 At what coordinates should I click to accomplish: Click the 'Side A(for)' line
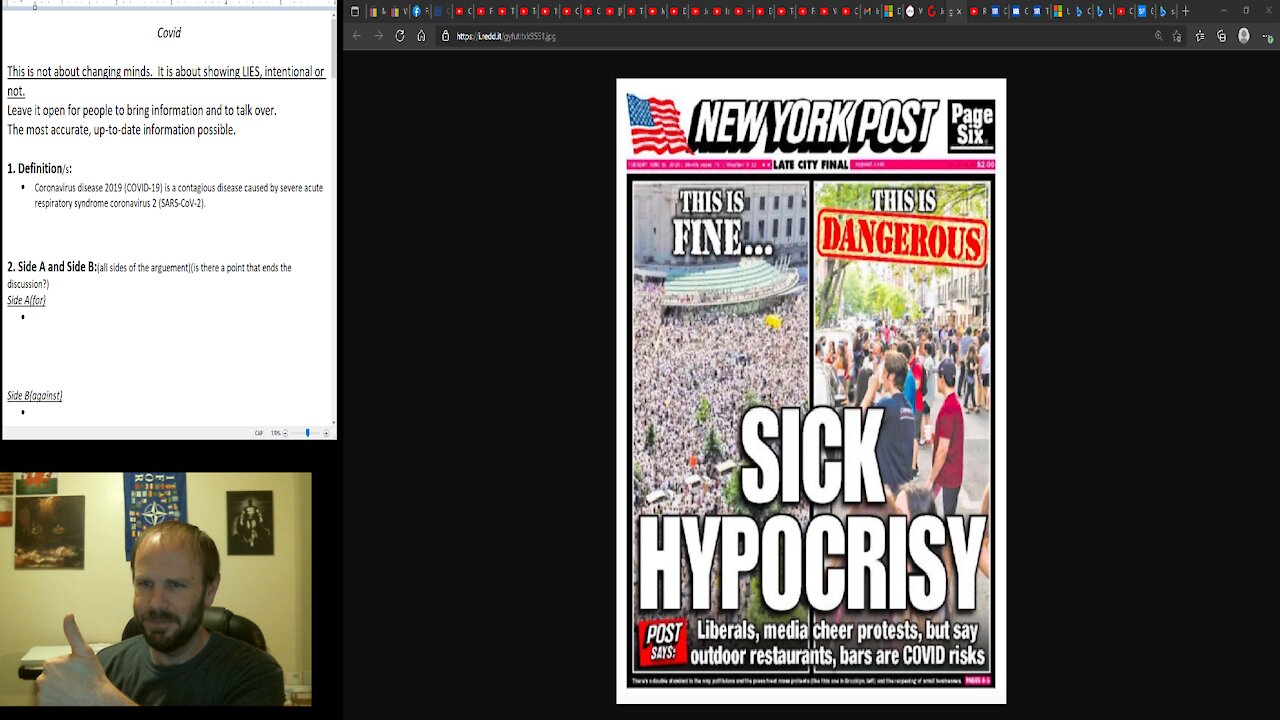click(26, 300)
